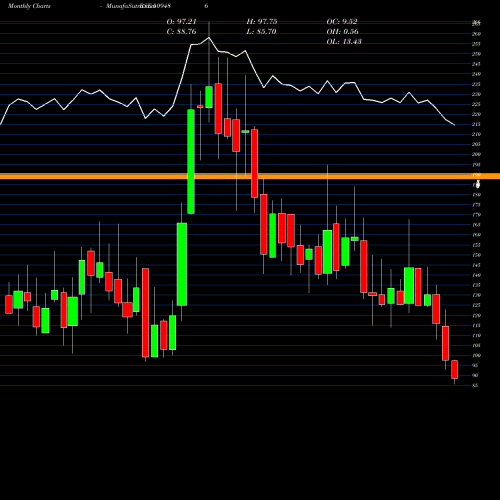Click the "OL: 13.43" readout

click(344, 41)
